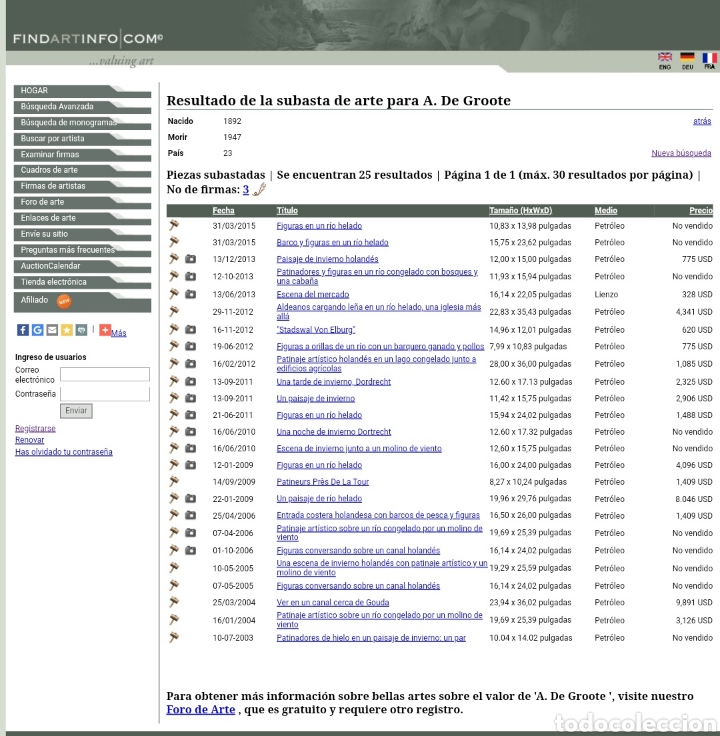Screen dimensions: 720x736
Task: Click the Enviar login button
Action: point(76,411)
